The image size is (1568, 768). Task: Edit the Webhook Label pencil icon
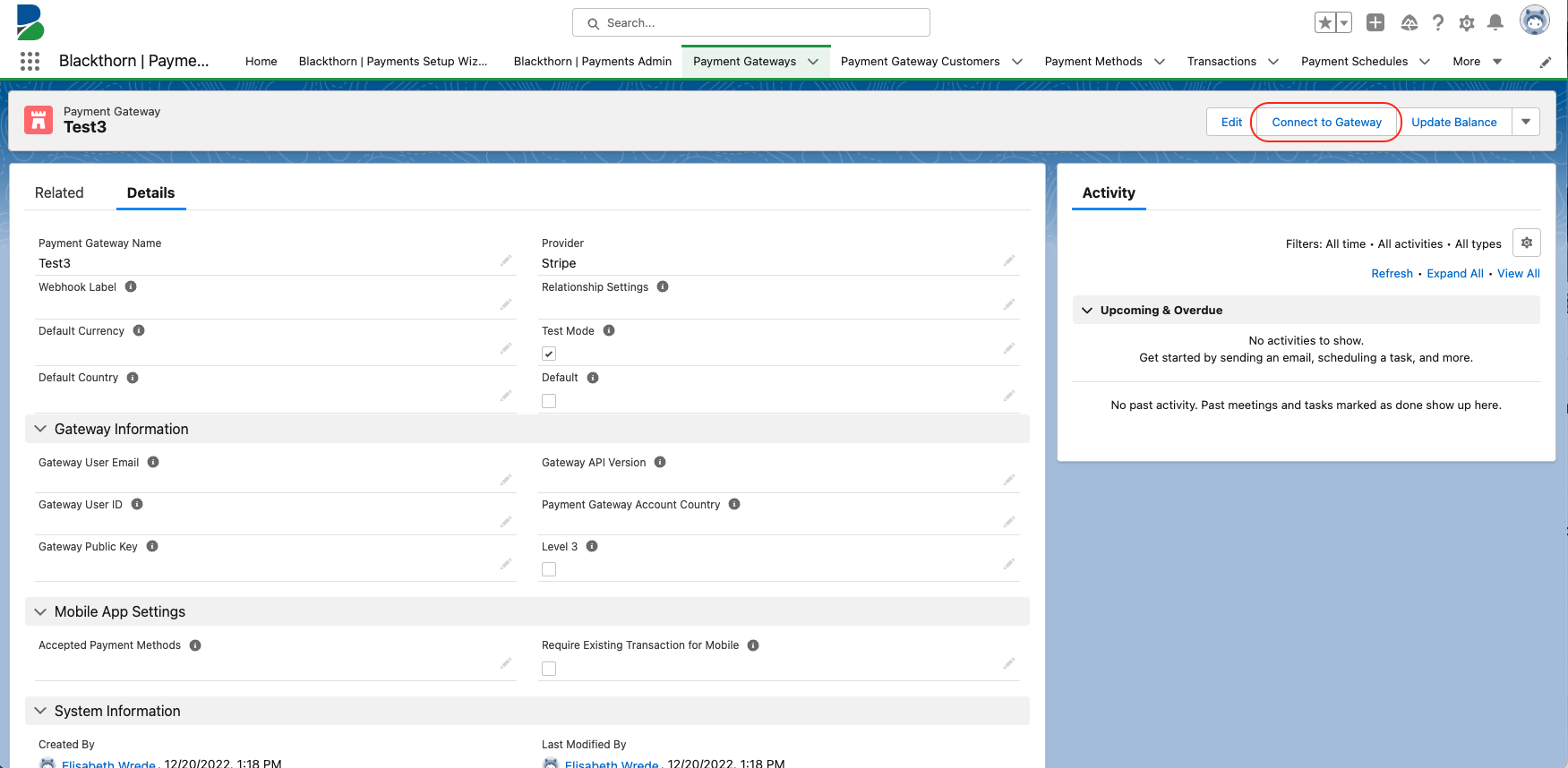click(506, 304)
